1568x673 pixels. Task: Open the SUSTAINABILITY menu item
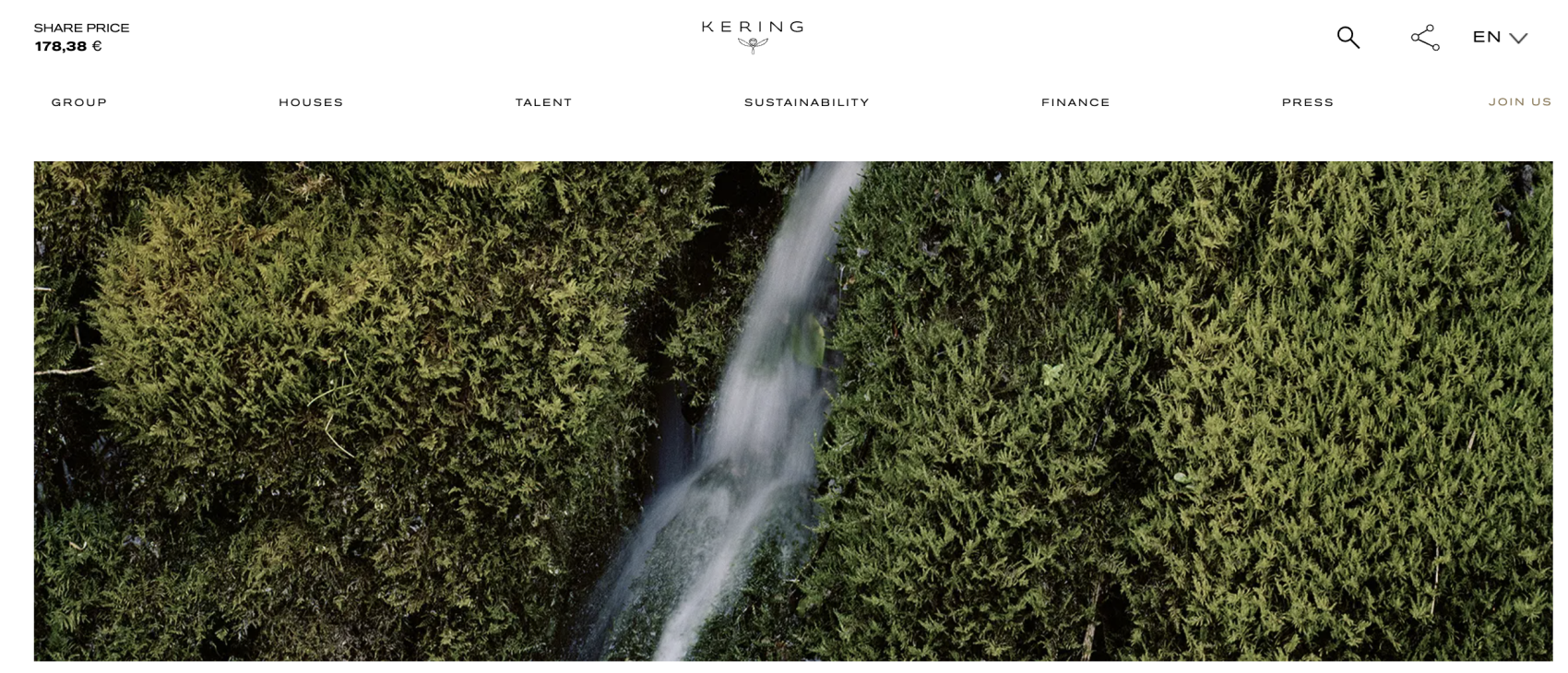(807, 102)
